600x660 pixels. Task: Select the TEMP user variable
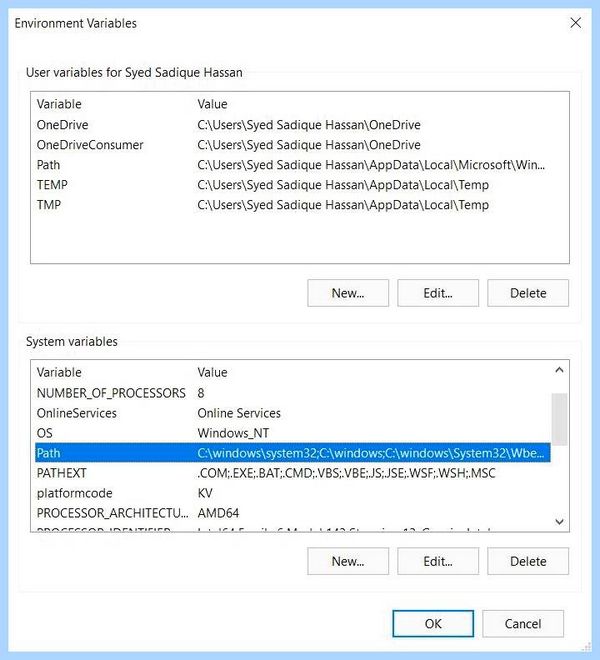point(300,185)
